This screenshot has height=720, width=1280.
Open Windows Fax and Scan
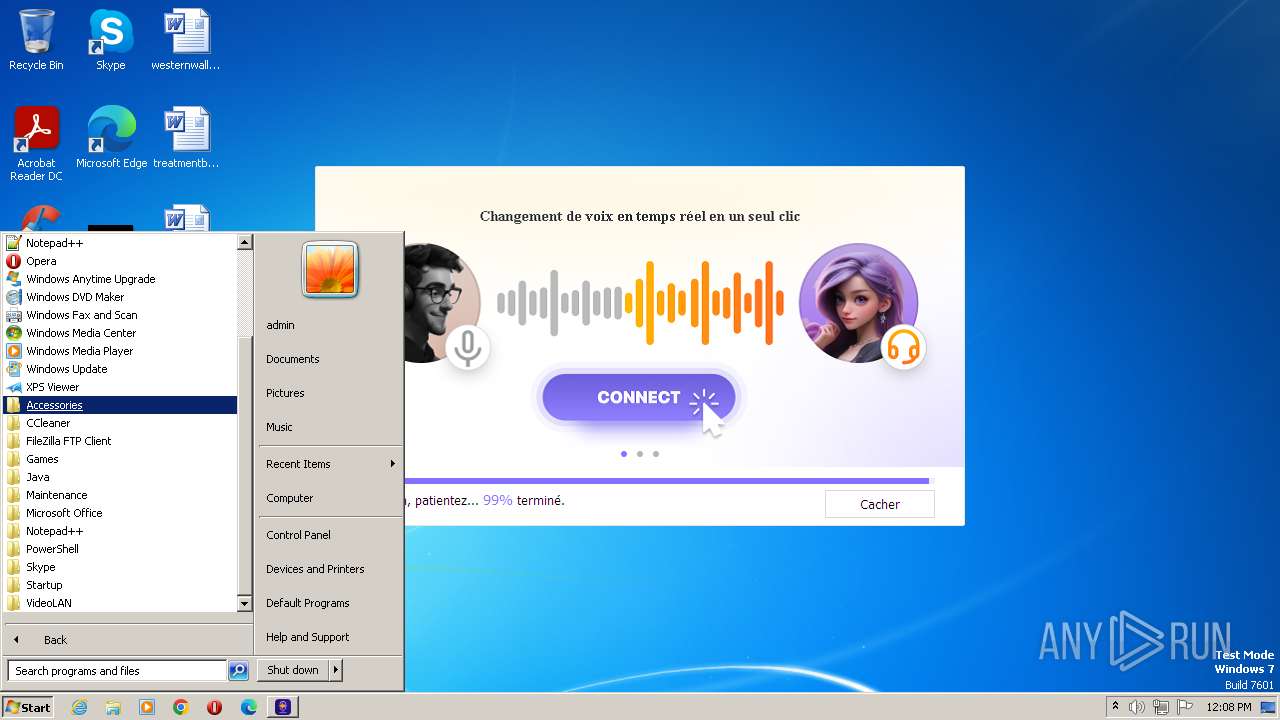coord(120,315)
